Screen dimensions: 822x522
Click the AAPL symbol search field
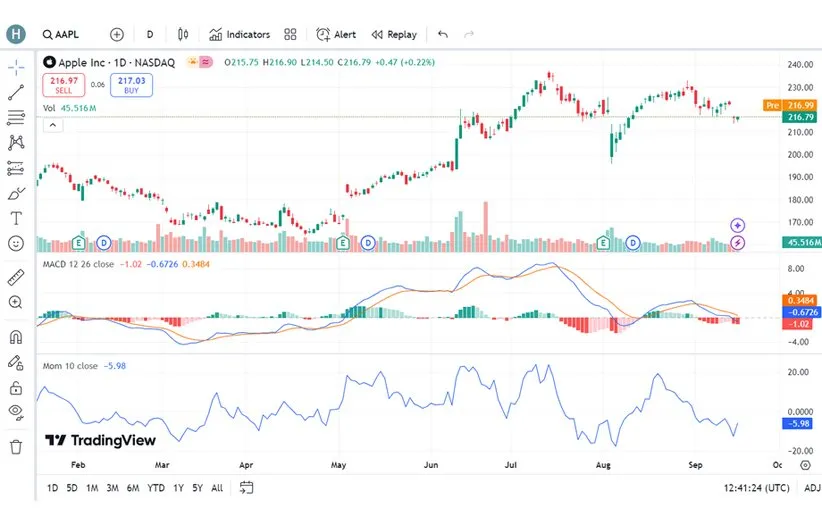(x=62, y=34)
